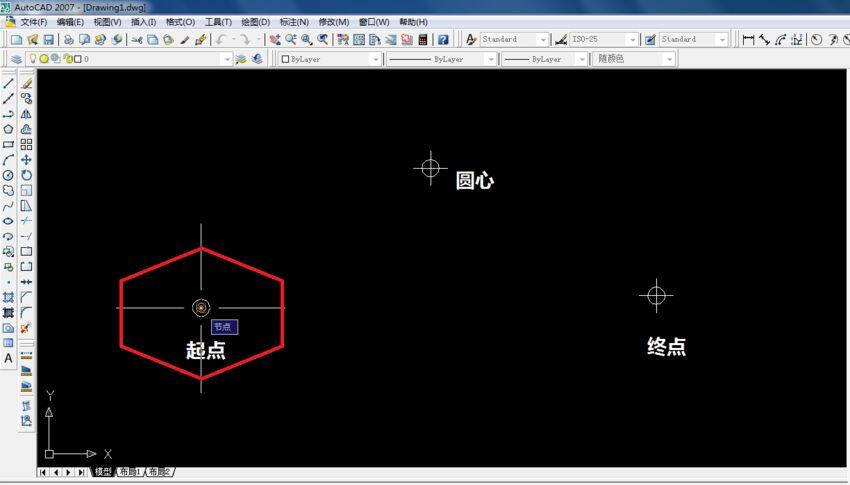
Task: Open the 修改(M) menu
Action: 333,22
